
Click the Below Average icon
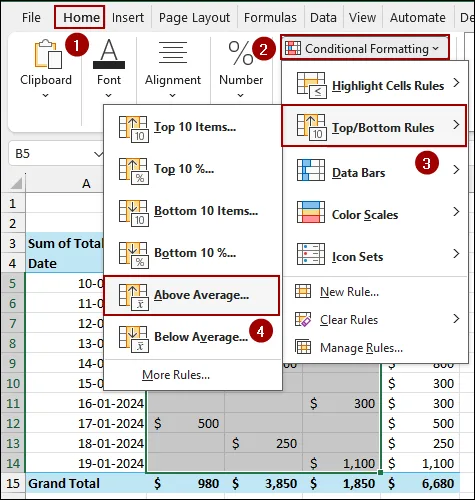pyautogui.click(x=134, y=339)
